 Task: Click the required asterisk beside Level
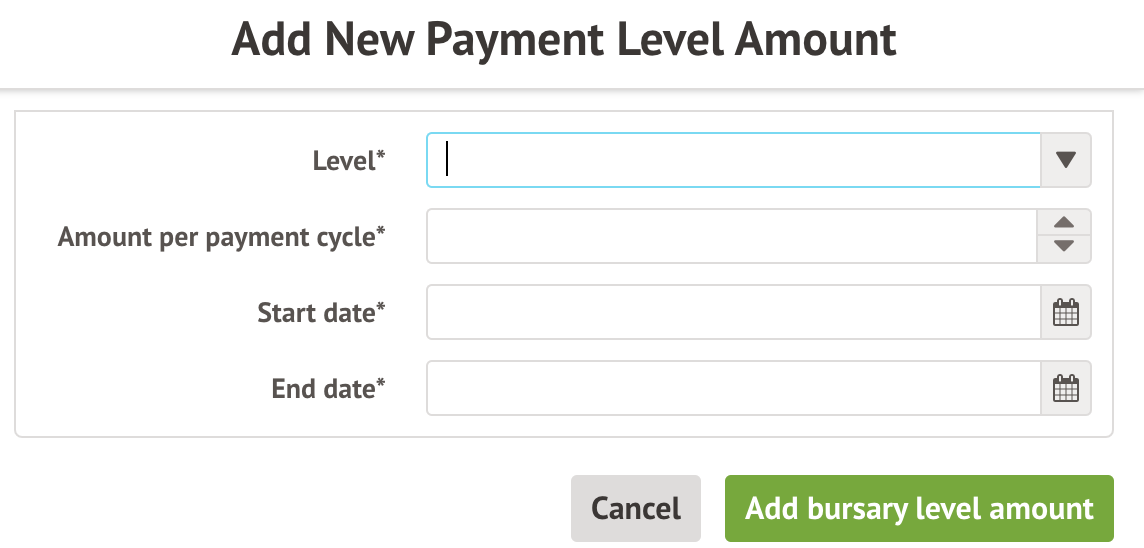click(x=381, y=157)
